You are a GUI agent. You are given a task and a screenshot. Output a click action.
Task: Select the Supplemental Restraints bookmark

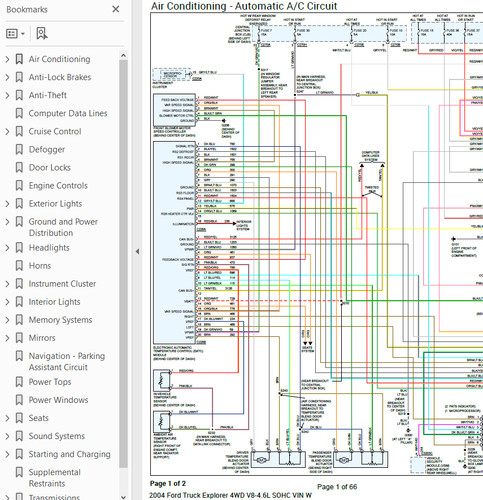point(55,478)
